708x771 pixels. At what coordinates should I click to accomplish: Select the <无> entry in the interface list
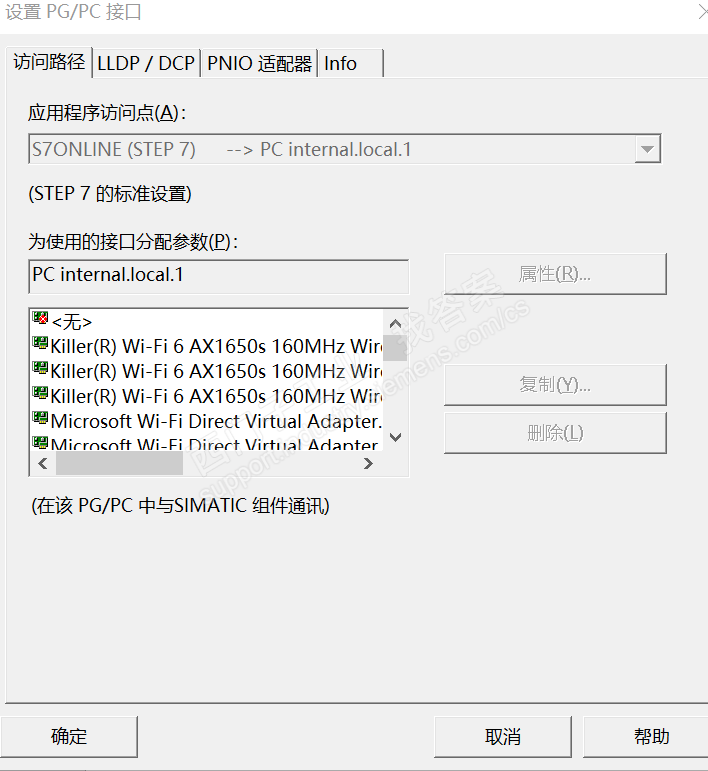72,322
